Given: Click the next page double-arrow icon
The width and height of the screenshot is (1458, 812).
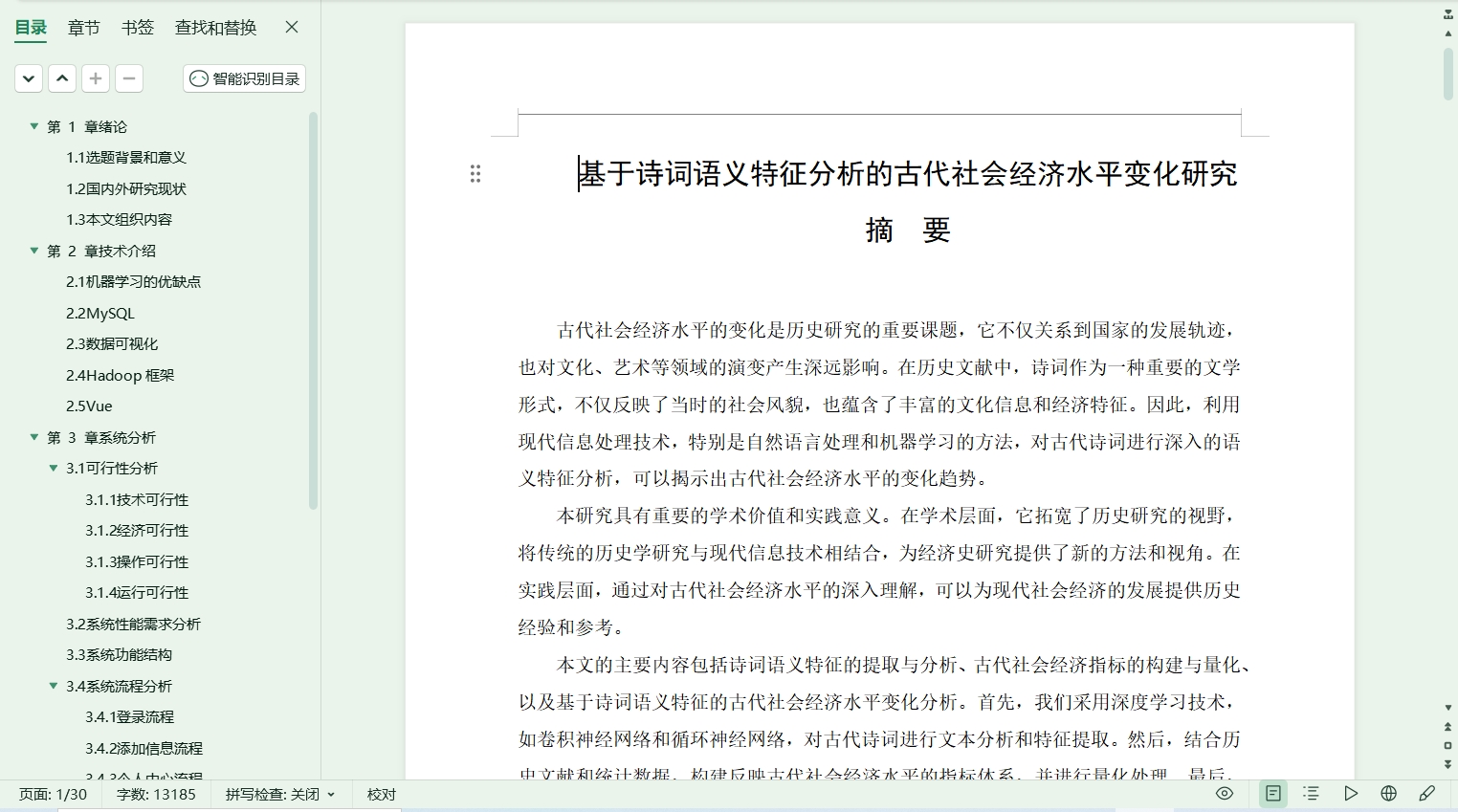Looking at the screenshot, I should [x=1448, y=764].
